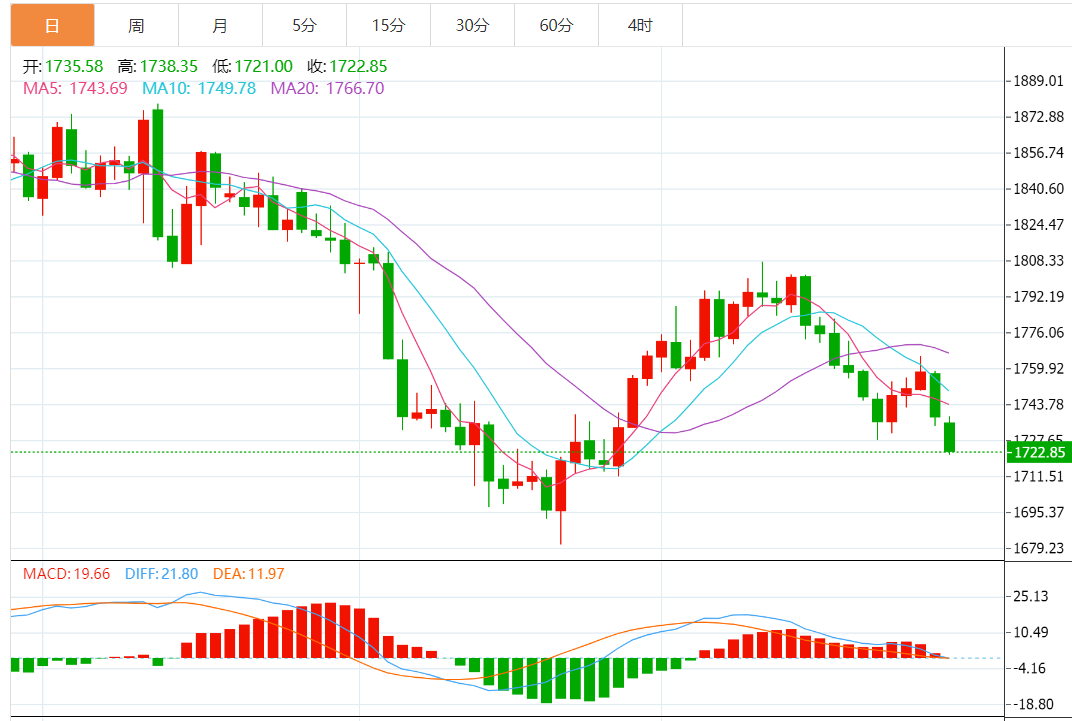Click the 1840.60 price axis label
The width and height of the screenshot is (1072, 721).
[1038, 189]
